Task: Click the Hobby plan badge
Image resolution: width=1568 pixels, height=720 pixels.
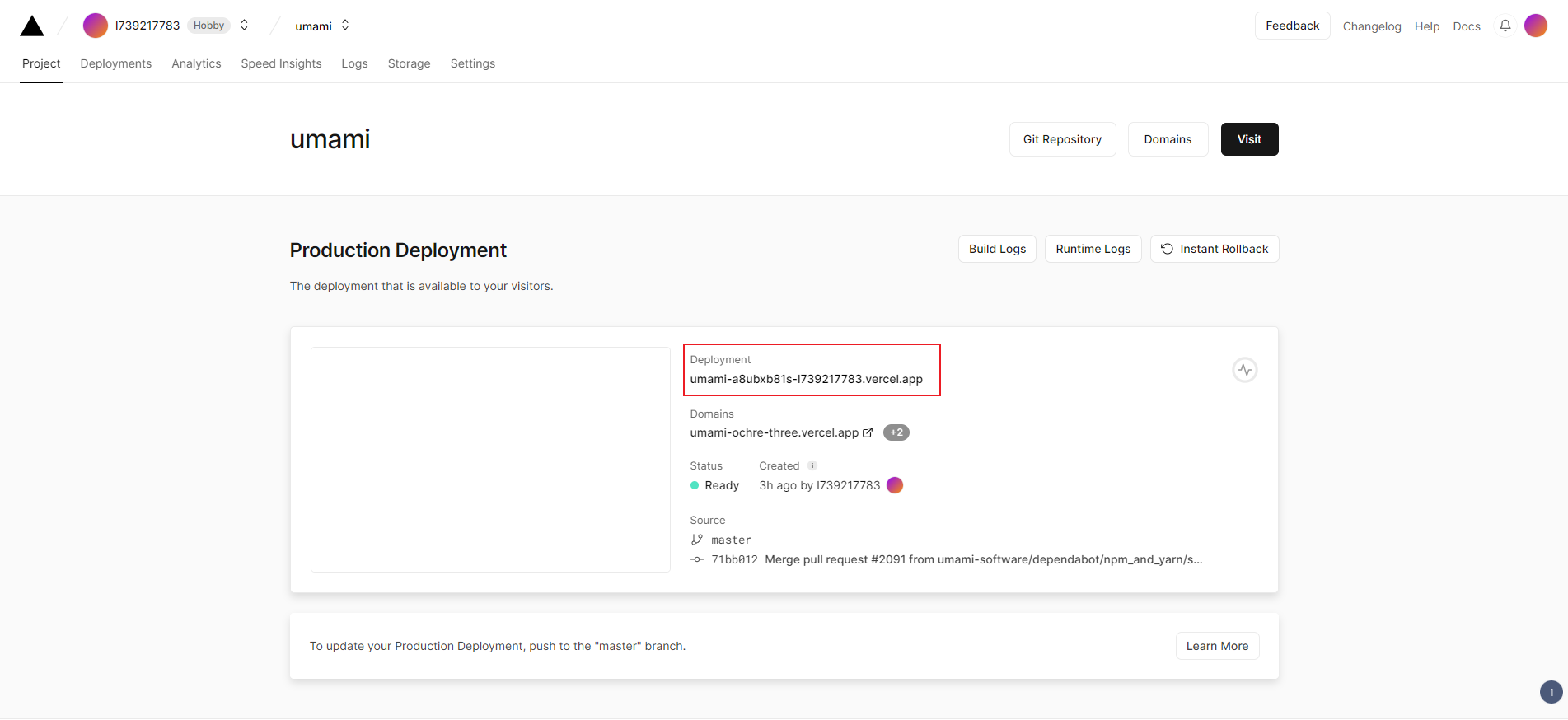Action: 209,26
